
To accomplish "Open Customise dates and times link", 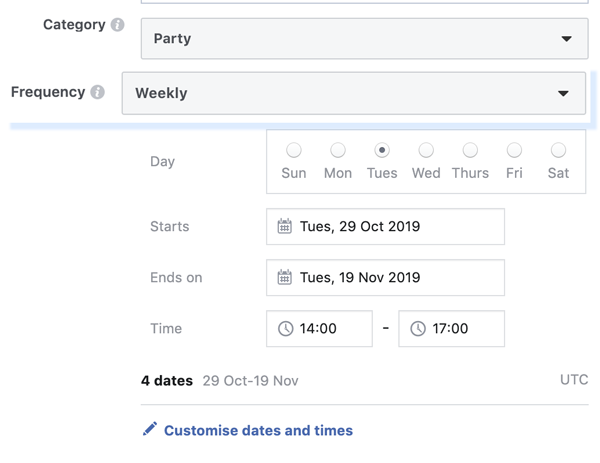I will (x=258, y=430).
